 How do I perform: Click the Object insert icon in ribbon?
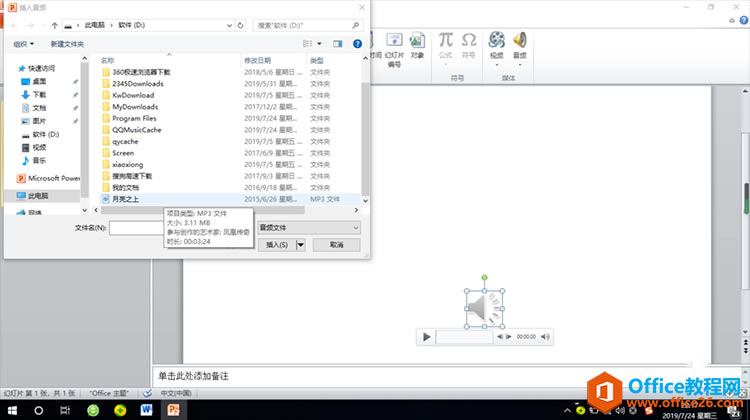pos(417,40)
